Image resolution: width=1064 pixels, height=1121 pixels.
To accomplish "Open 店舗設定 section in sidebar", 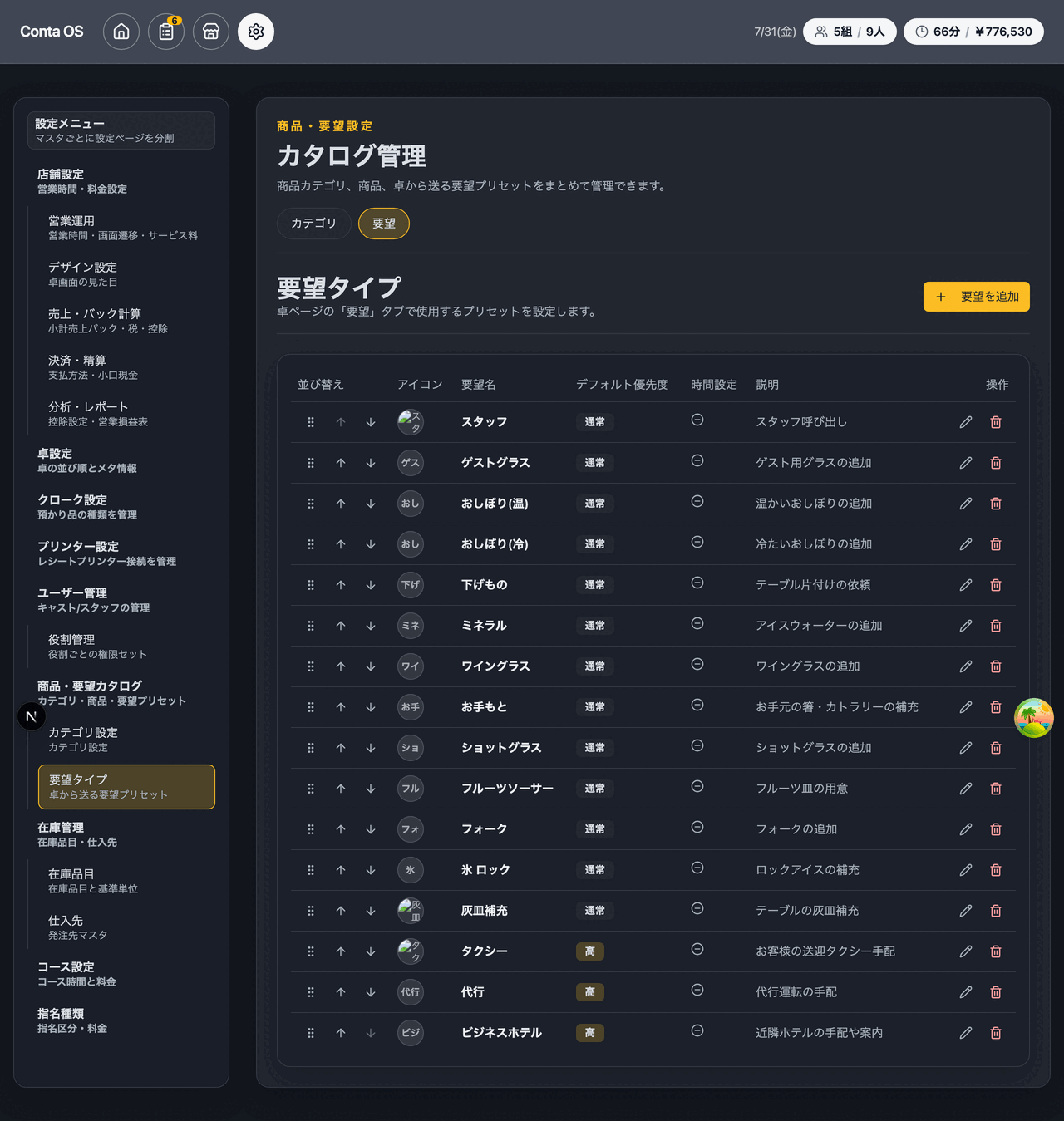I will [x=121, y=181].
